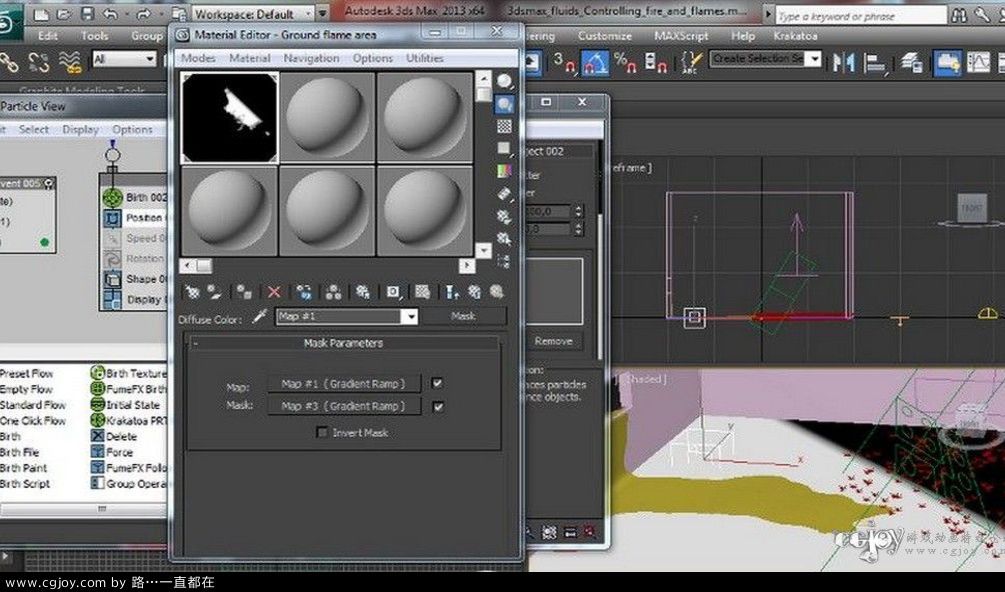Click Put Material to Scene icon
Screen dimensions: 1005x592
(x=214, y=292)
